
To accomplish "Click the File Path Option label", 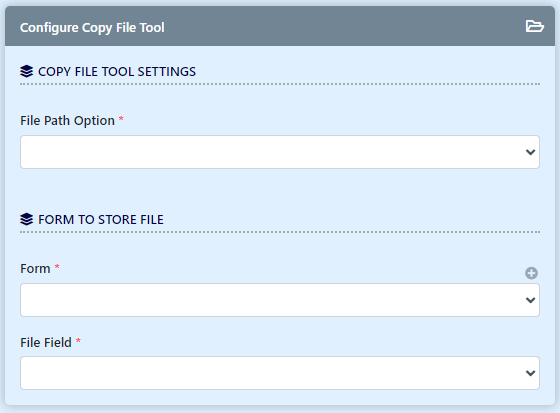I will tap(67, 121).
